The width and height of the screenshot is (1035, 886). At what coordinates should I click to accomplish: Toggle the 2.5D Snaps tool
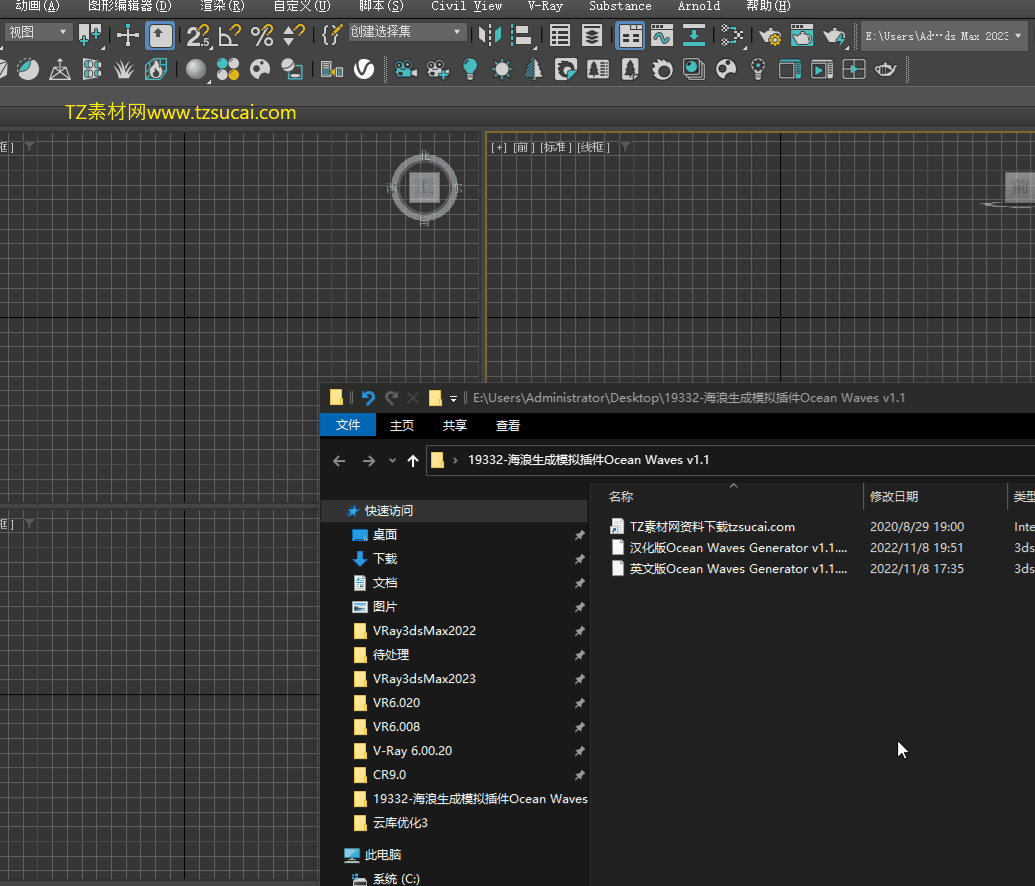click(x=198, y=36)
